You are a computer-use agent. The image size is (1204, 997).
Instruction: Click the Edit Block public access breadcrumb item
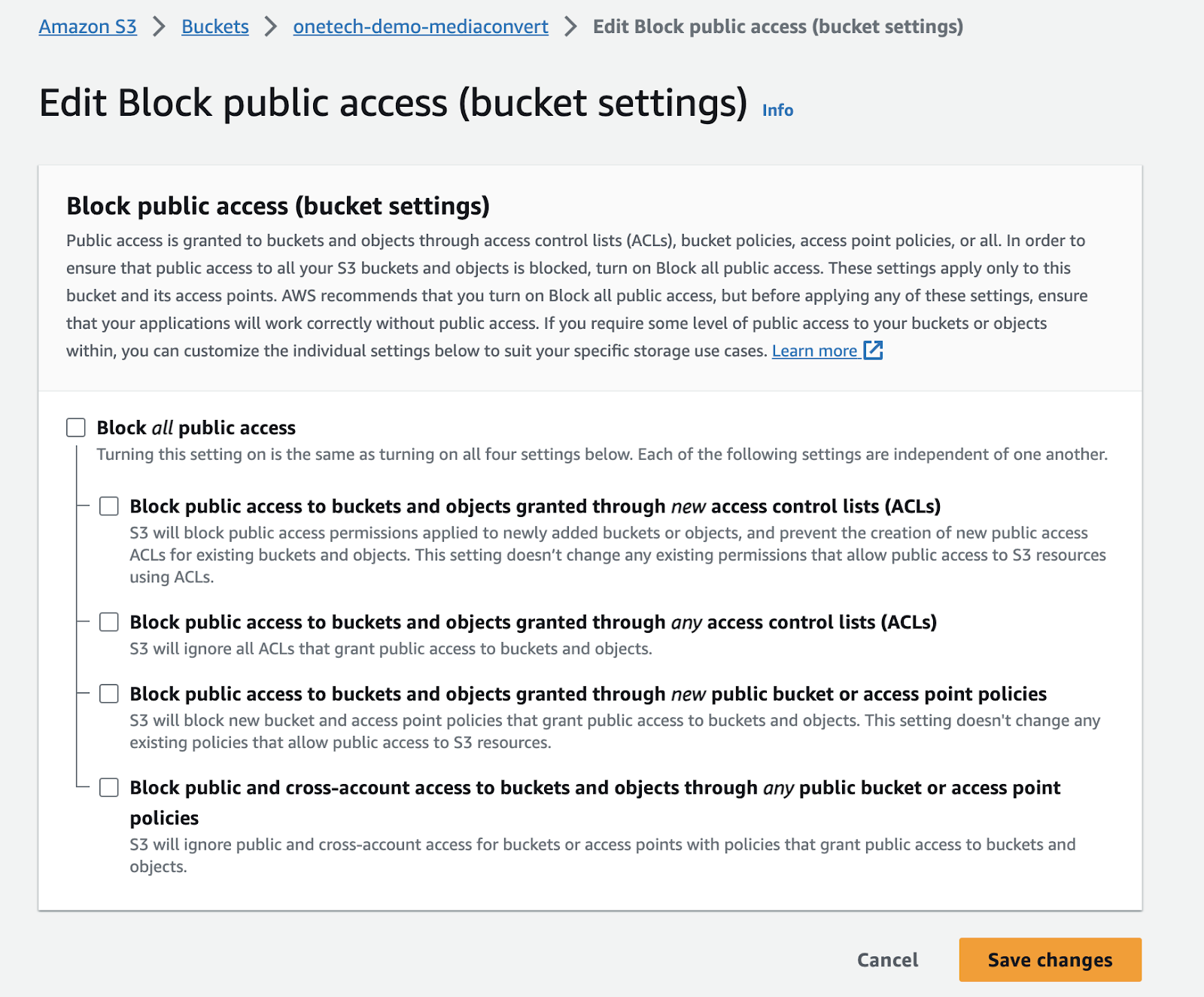click(x=777, y=26)
